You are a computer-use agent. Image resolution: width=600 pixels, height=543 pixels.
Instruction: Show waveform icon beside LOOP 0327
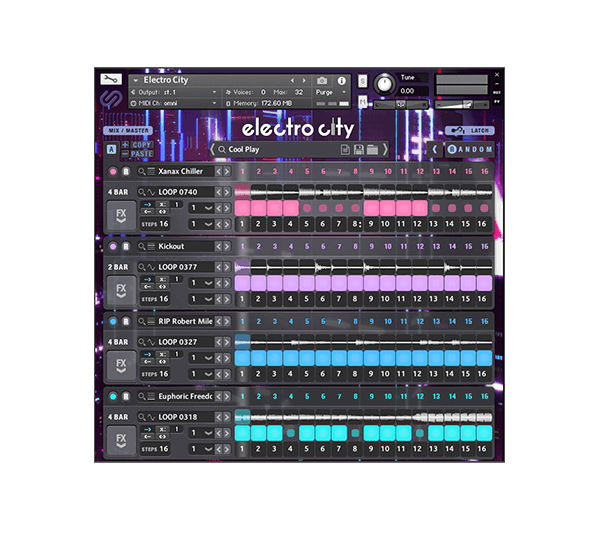pos(151,342)
